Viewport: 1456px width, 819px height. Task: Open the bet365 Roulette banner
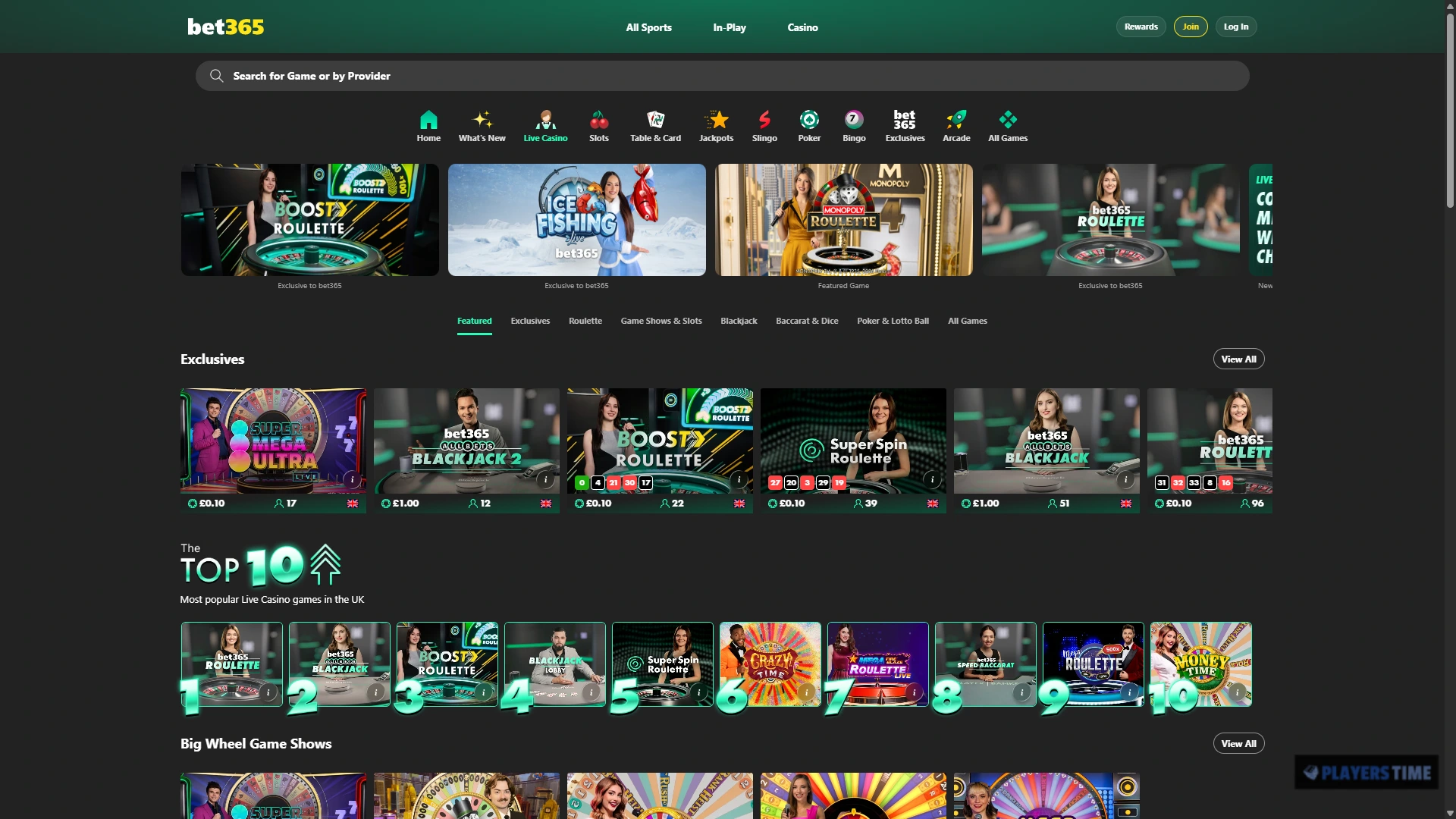1110,220
